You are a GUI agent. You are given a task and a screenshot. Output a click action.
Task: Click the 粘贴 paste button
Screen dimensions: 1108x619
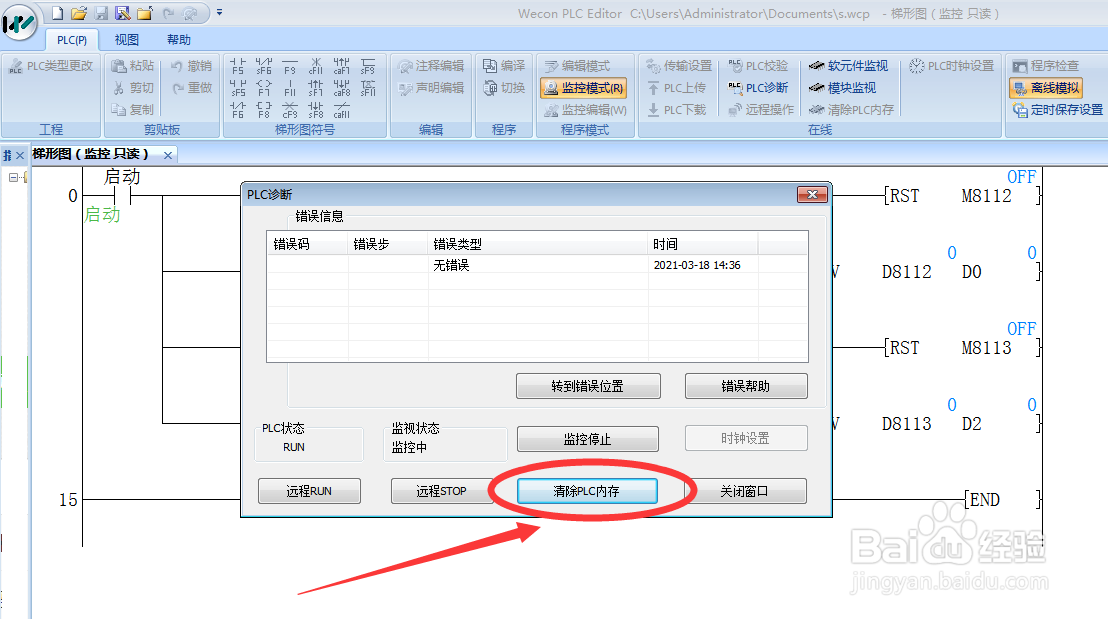tap(133, 66)
